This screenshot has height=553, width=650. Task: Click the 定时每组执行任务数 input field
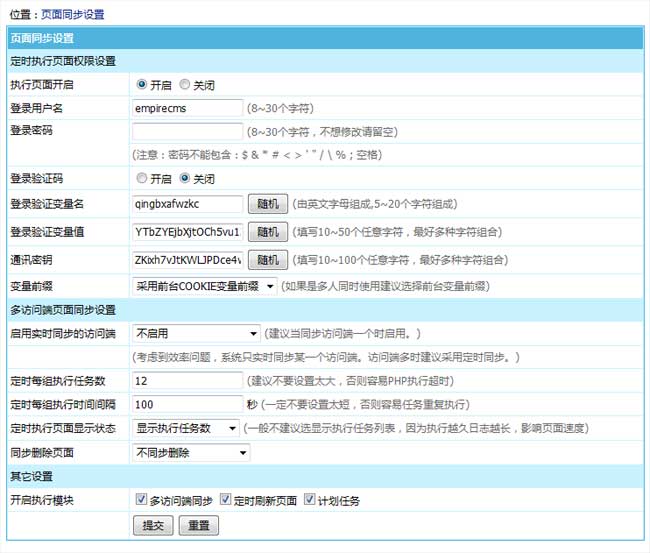click(188, 381)
